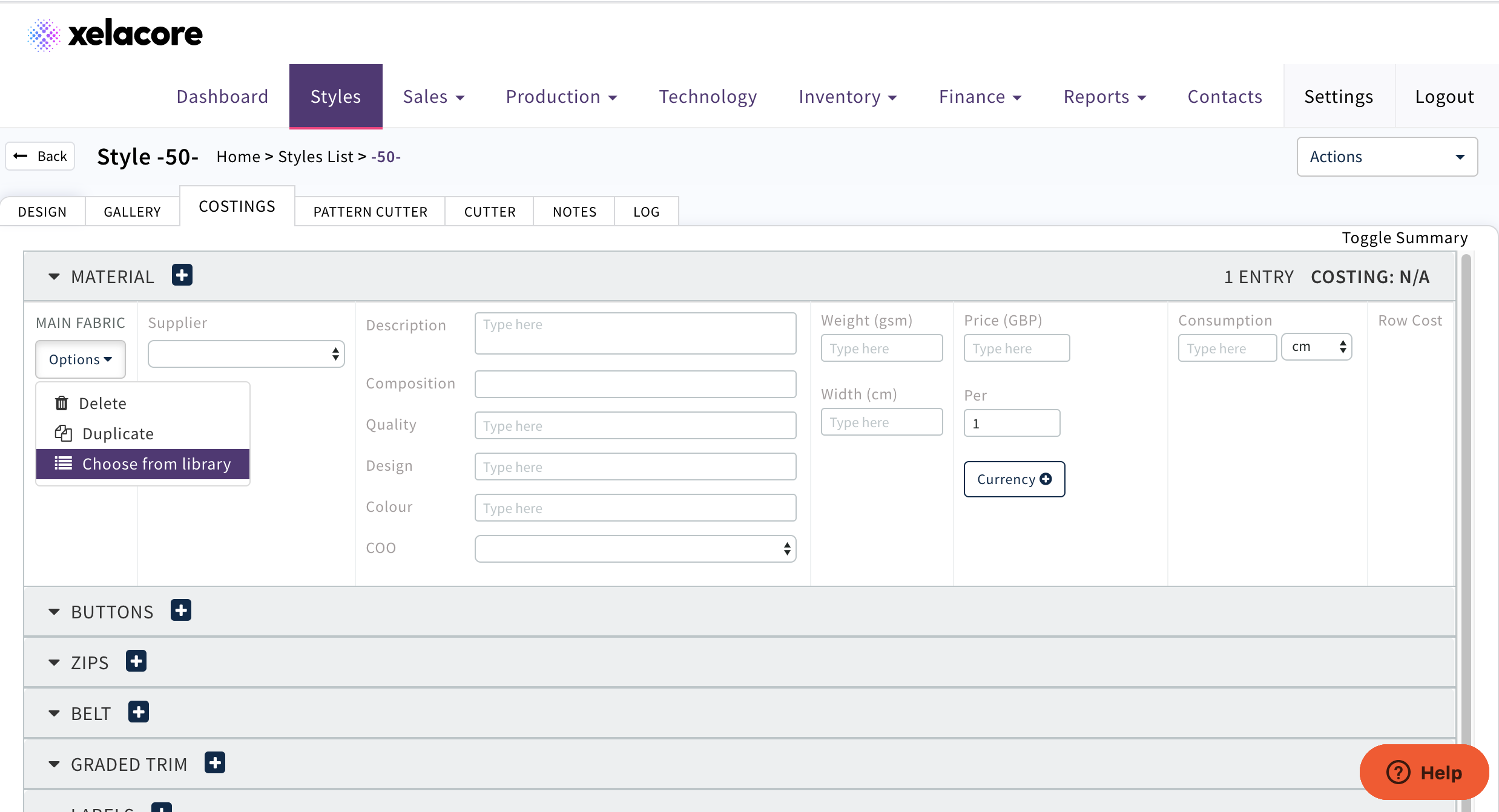Click the Back button
This screenshot has width=1499, height=812.
41,156
